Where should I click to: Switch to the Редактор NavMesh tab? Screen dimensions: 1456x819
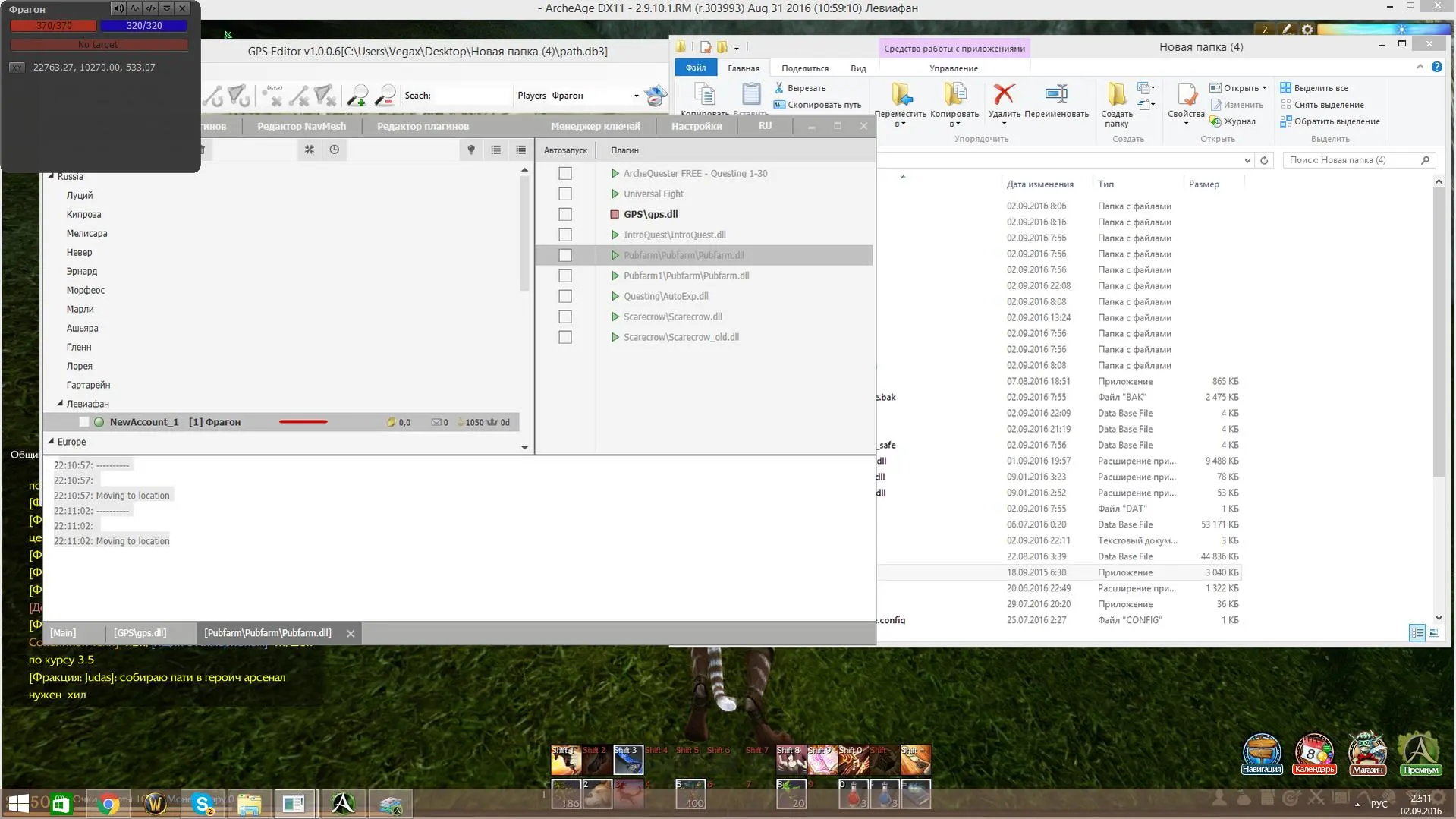tap(301, 126)
